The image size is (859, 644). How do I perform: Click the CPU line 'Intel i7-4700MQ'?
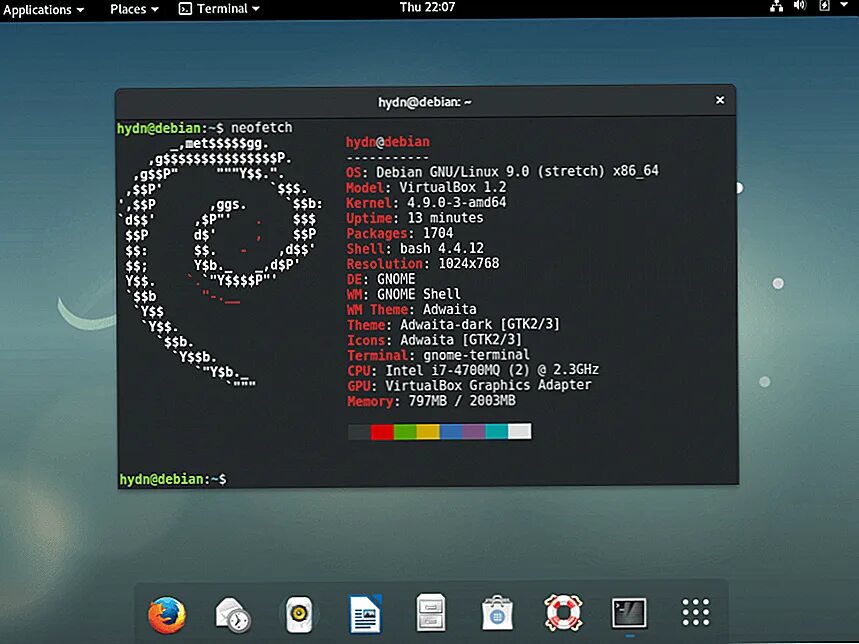click(x=473, y=370)
